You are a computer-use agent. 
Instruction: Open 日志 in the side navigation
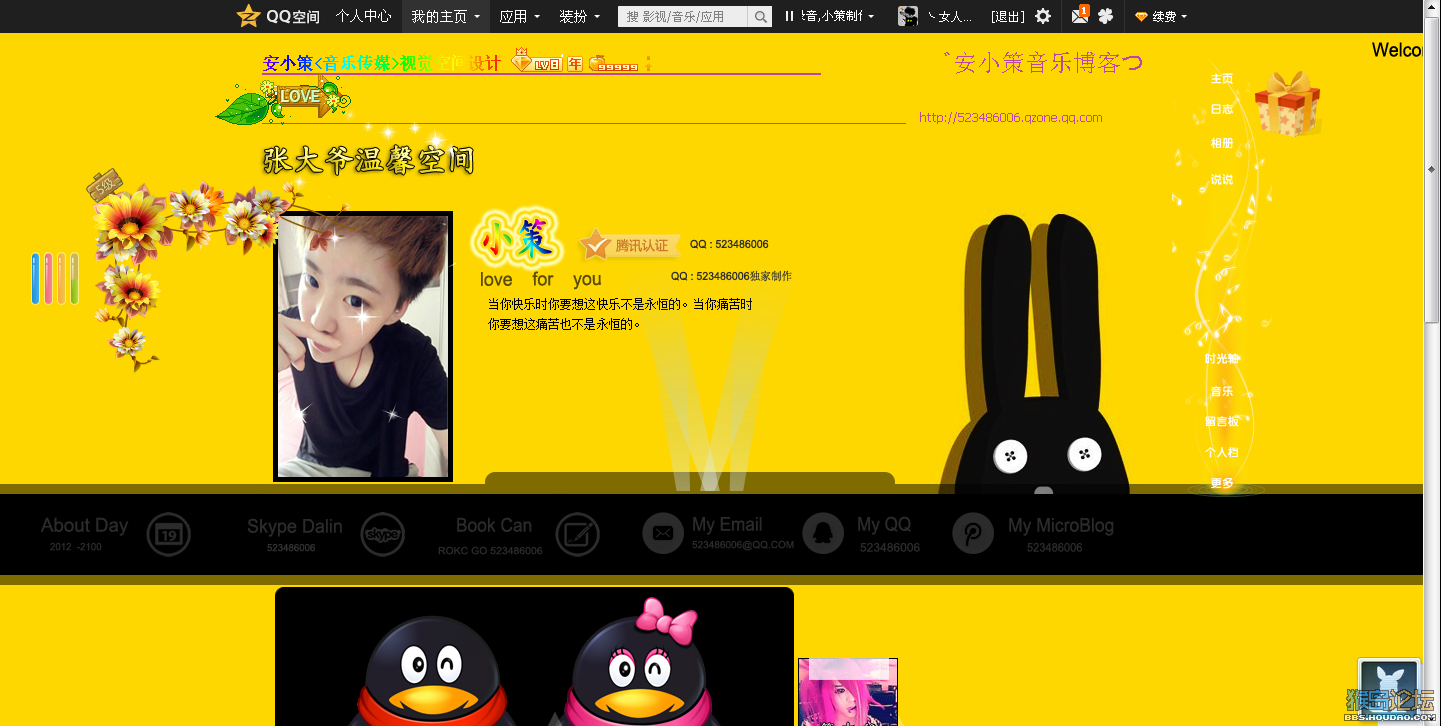[1222, 109]
